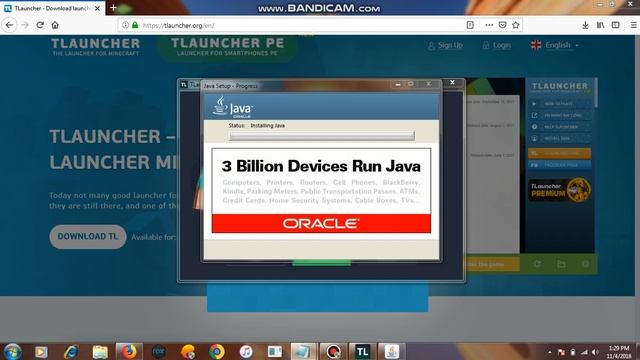This screenshot has width=640, height=360.
Task: Switch to Bandicam in taskbar
Action: (x=333, y=352)
